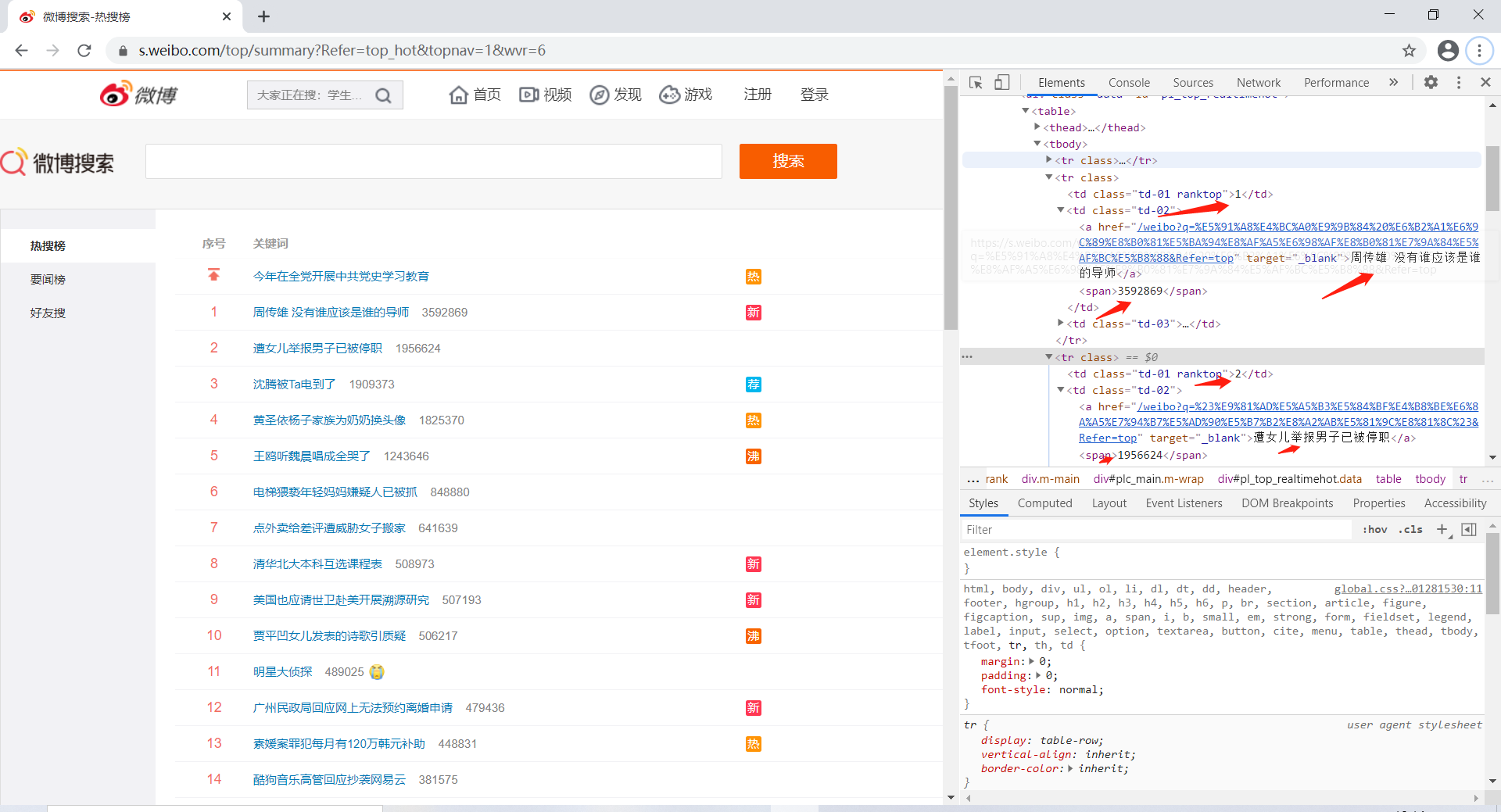Open the Chrome three-dot menu
Screen dimensions: 1501x812
1479,51
